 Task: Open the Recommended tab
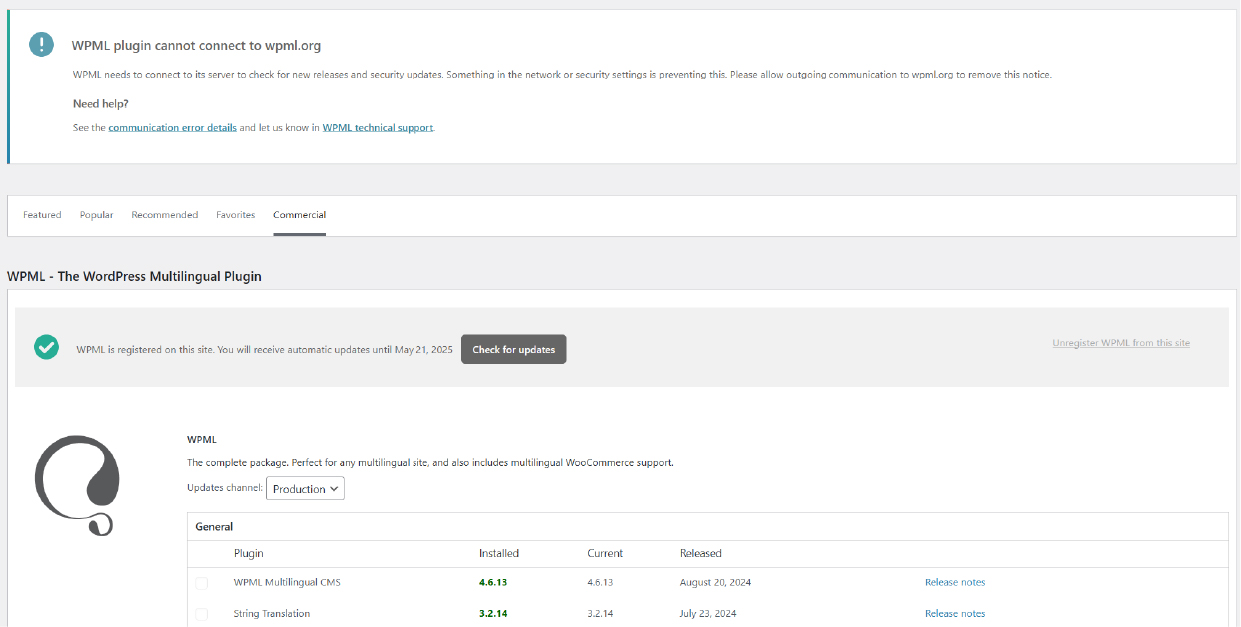point(165,215)
